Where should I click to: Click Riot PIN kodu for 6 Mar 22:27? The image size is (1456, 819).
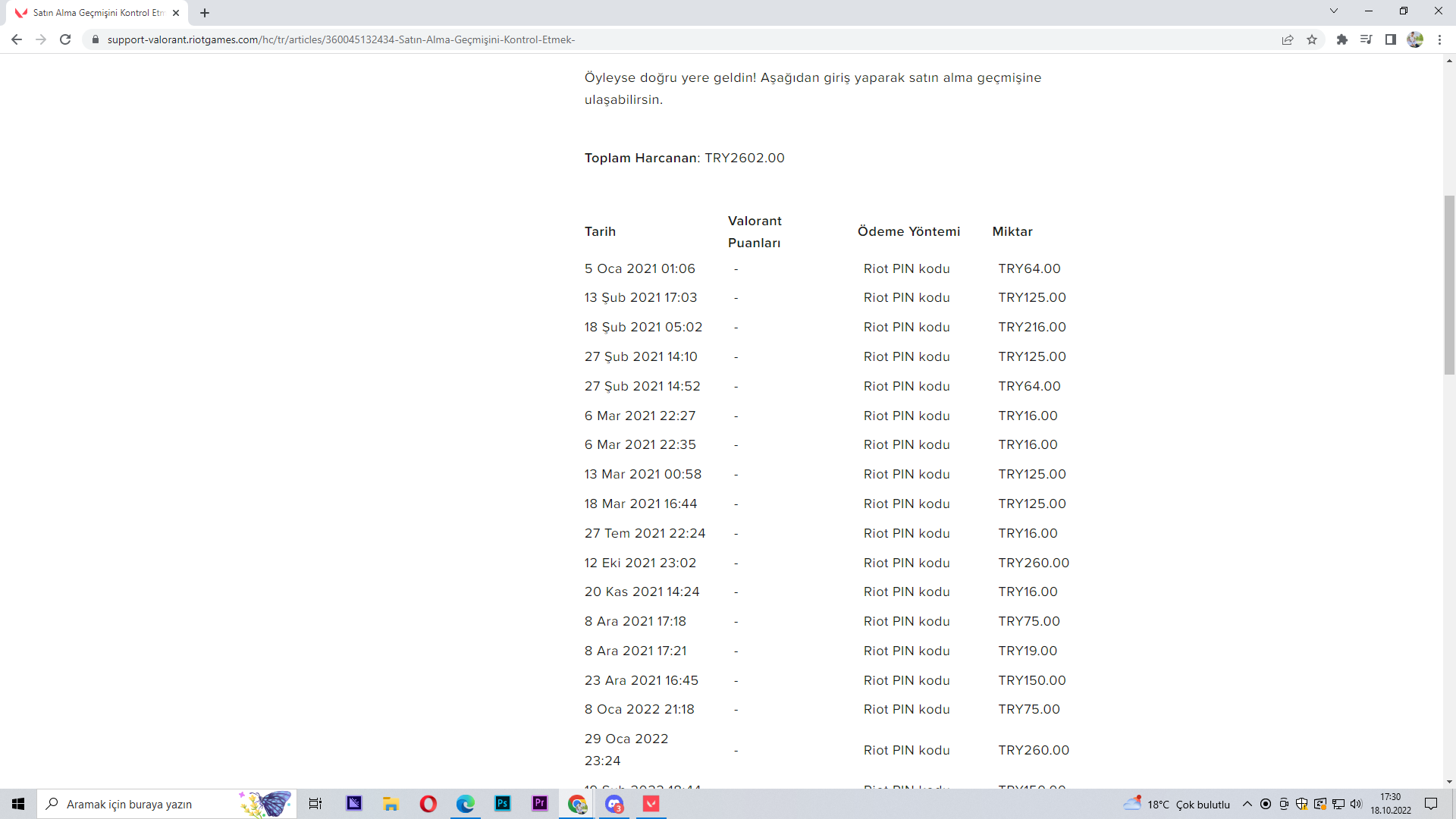click(x=907, y=416)
